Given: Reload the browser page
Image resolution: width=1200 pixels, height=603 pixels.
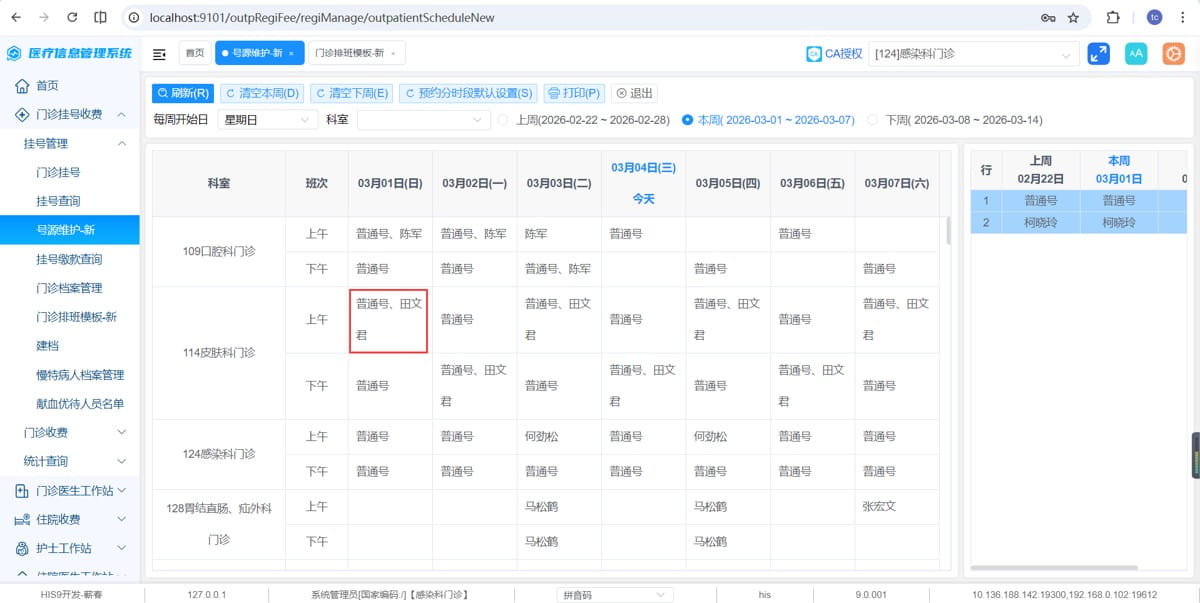Looking at the screenshot, I should tap(73, 17).
